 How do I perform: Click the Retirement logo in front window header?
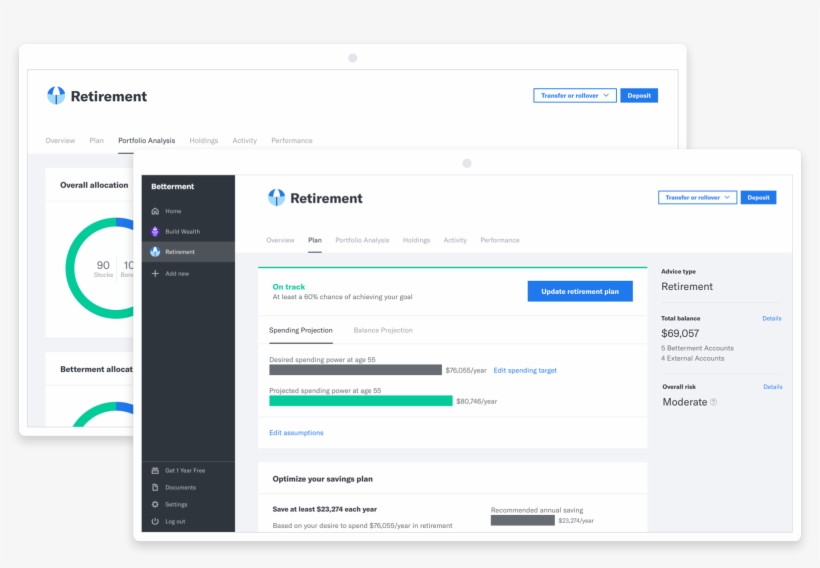276,198
